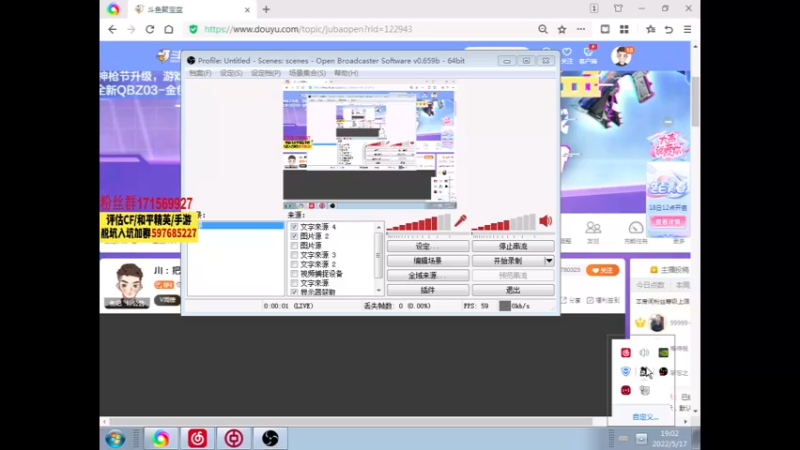Viewport: 800px width, 450px height.
Task: Switch to the 今日点数 tab
Action: [650, 285]
